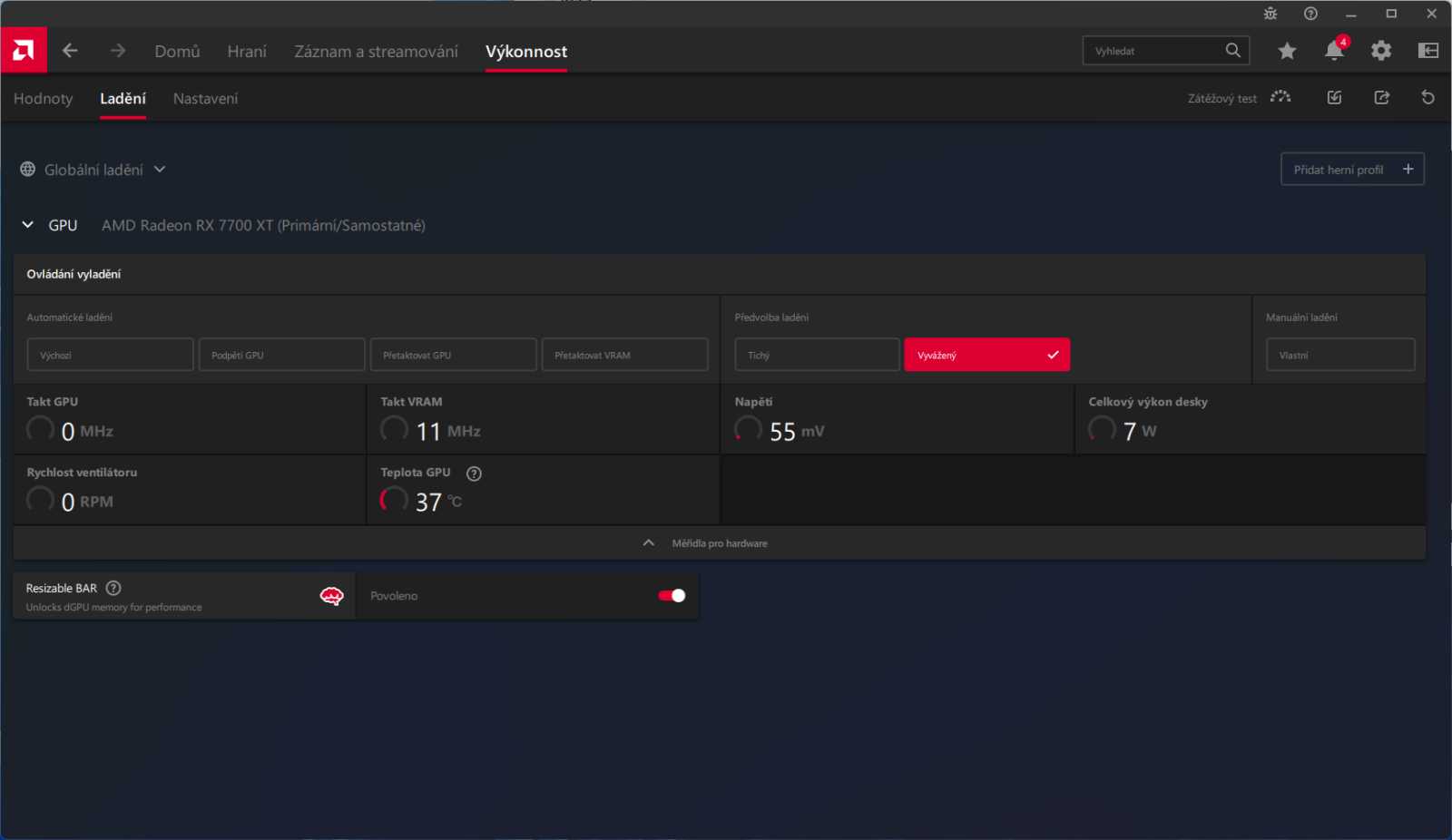Open the bug report icon
Screen dimensions: 1452x840
click(1270, 14)
